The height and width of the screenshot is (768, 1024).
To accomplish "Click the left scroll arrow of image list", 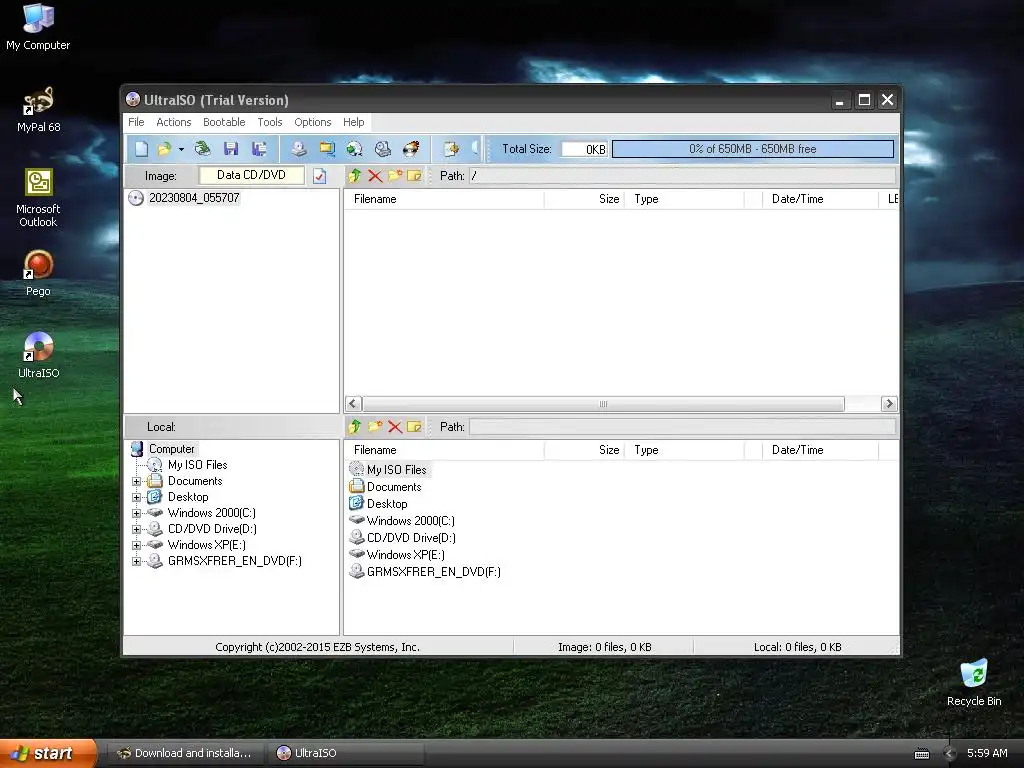I will click(353, 404).
